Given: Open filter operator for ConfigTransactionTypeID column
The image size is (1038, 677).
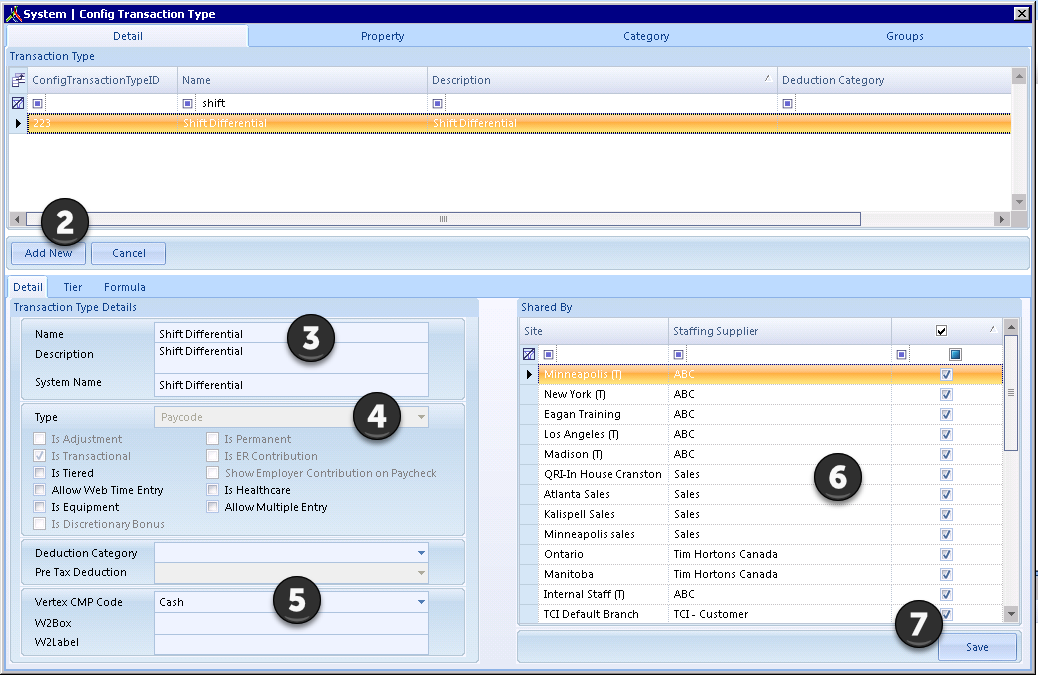Looking at the screenshot, I should [x=38, y=103].
